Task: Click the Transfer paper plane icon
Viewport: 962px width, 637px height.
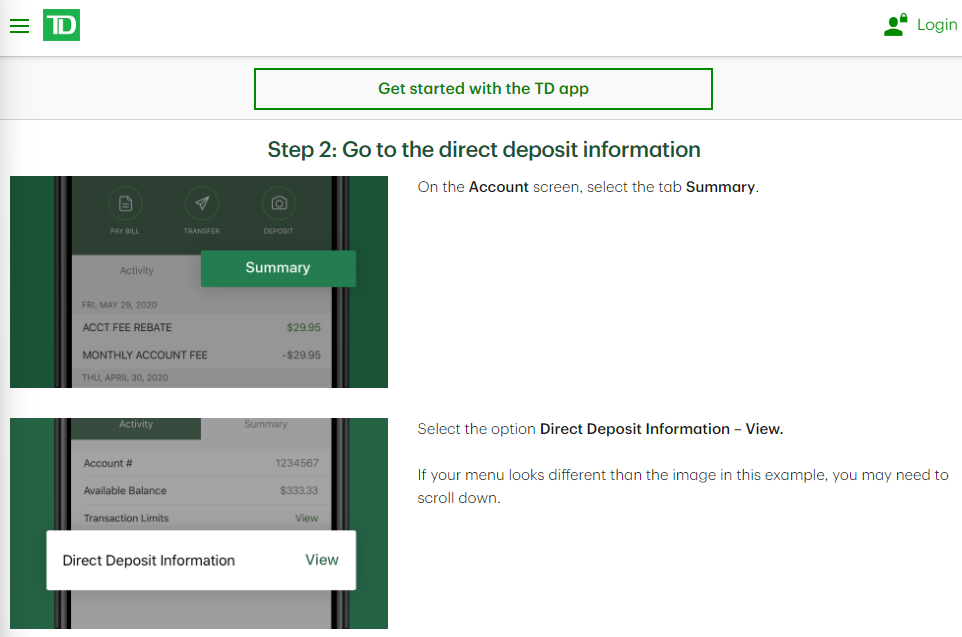Action: 202,204
